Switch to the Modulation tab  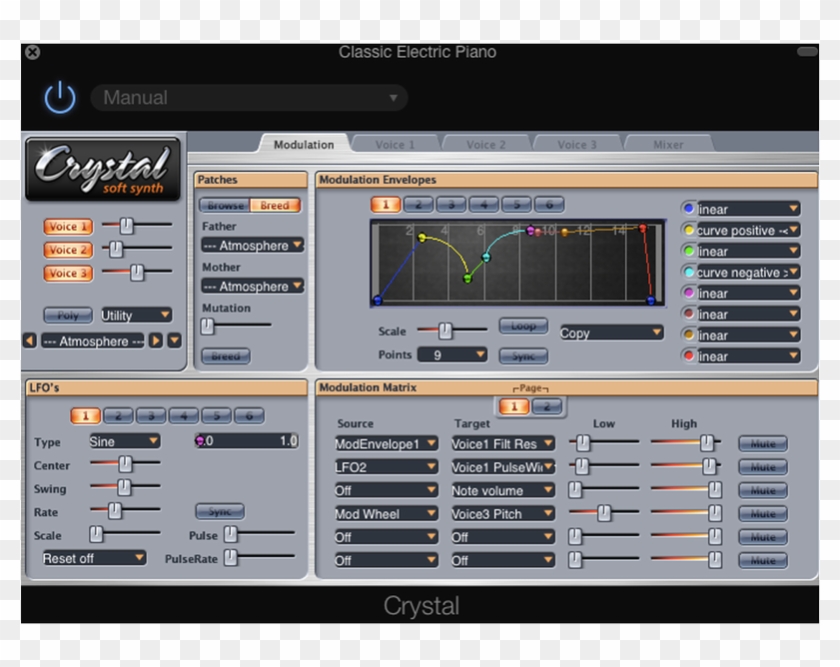(x=304, y=145)
